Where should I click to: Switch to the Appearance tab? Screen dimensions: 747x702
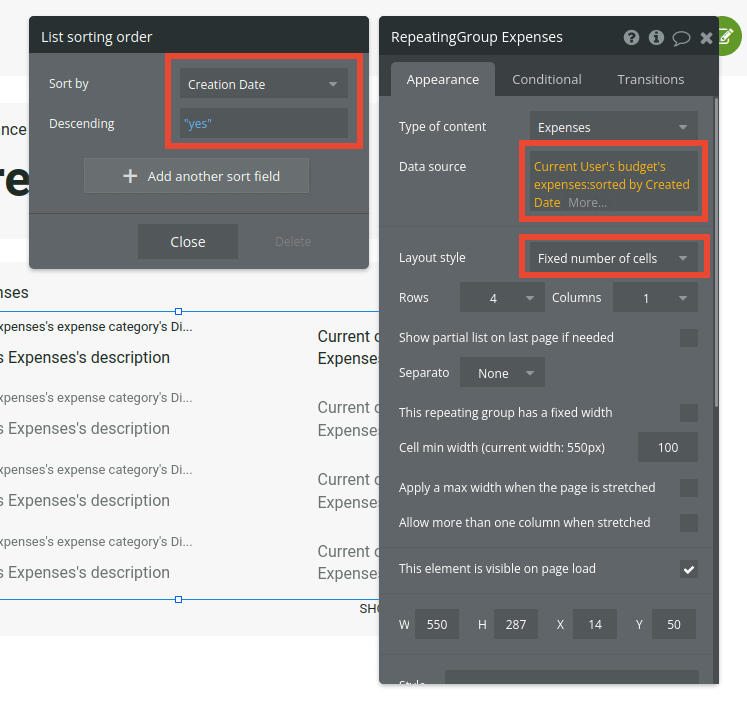pyautogui.click(x=443, y=80)
